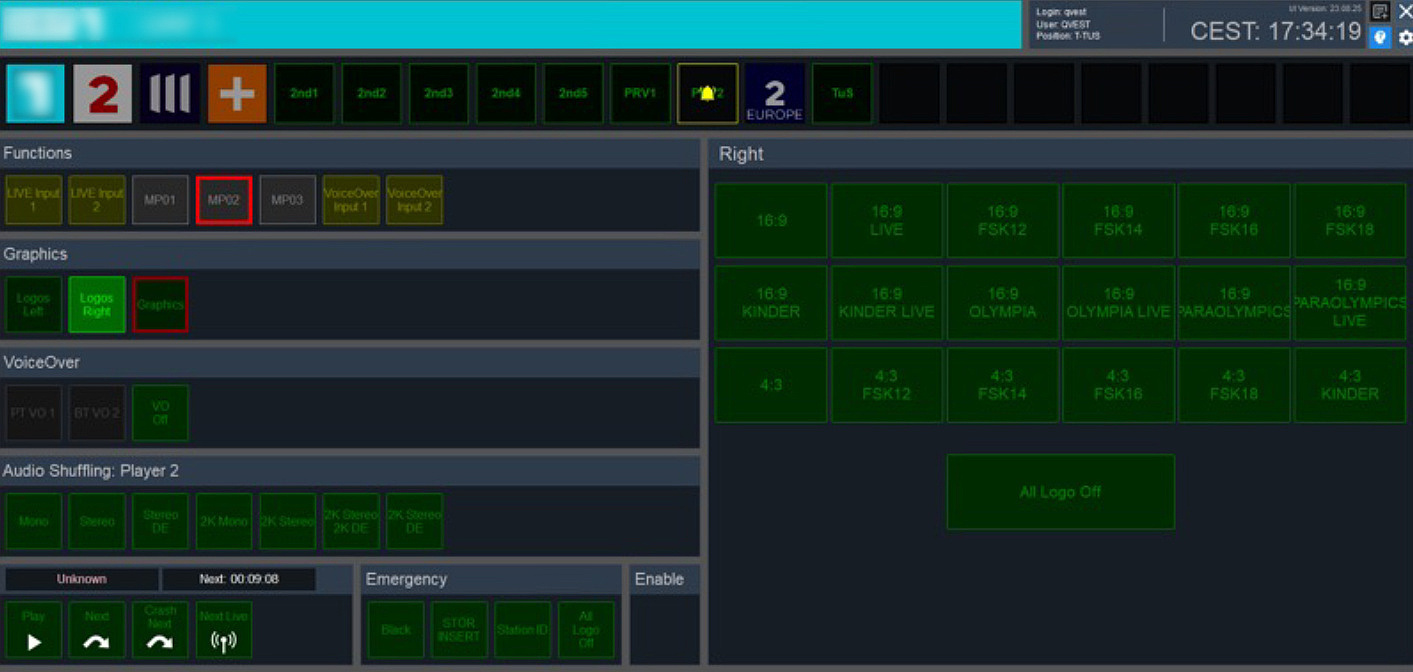
Task: Select the three-bars channel logo tile
Action: click(170, 94)
